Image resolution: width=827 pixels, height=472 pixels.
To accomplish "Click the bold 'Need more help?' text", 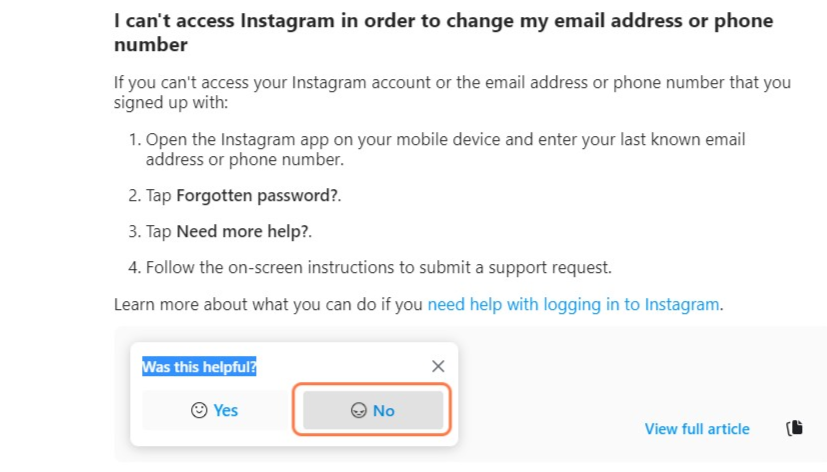I will coord(243,232).
